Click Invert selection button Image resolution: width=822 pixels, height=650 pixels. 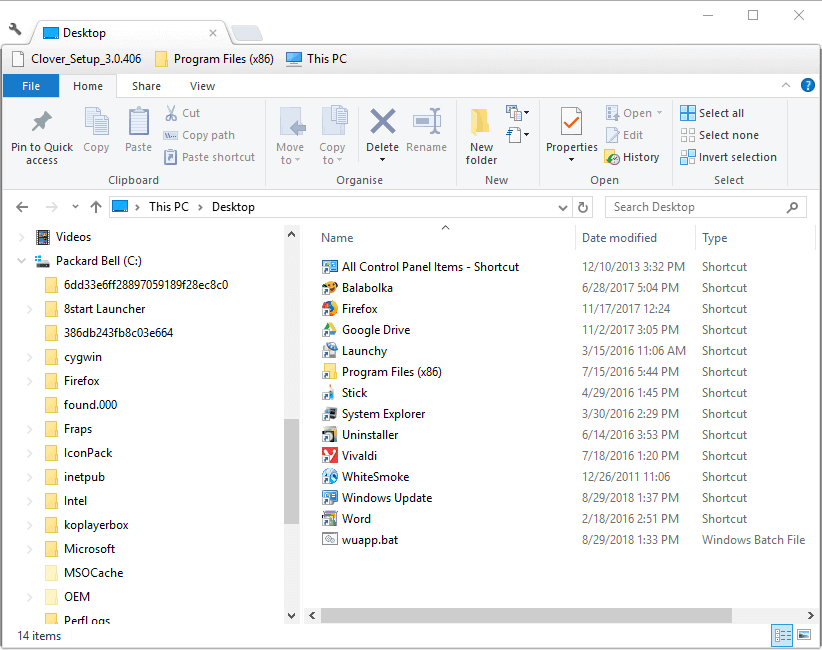[x=728, y=157]
